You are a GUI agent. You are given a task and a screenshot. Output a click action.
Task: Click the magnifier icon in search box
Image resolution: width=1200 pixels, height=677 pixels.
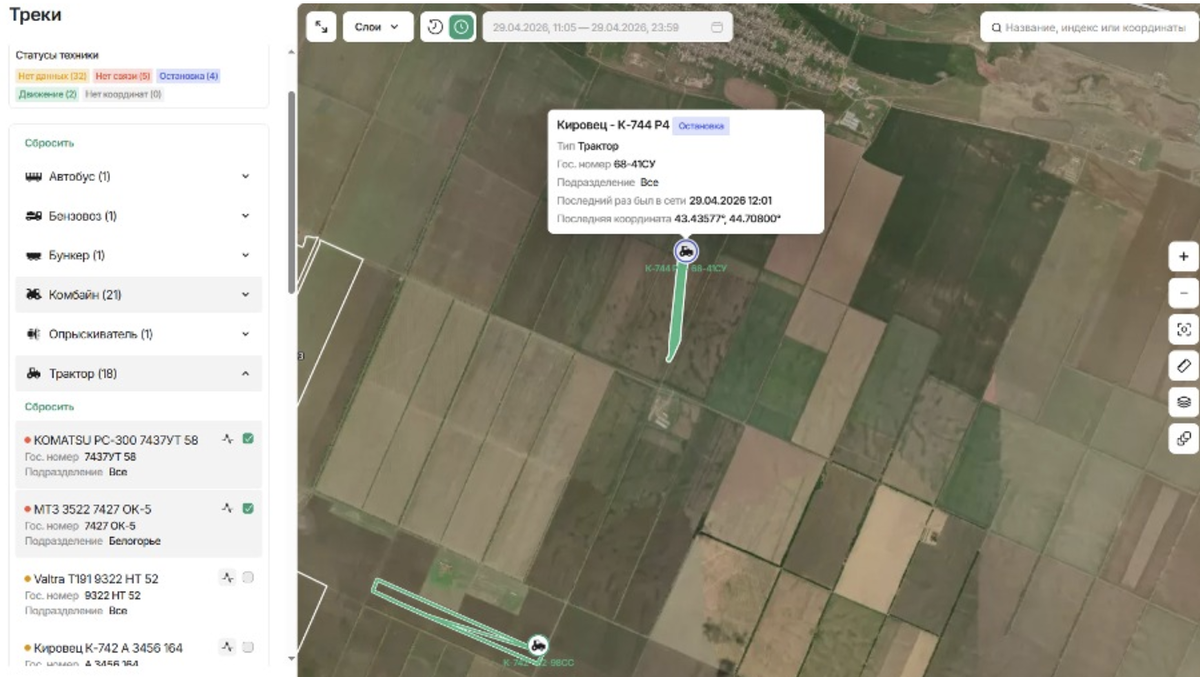[x=996, y=28]
